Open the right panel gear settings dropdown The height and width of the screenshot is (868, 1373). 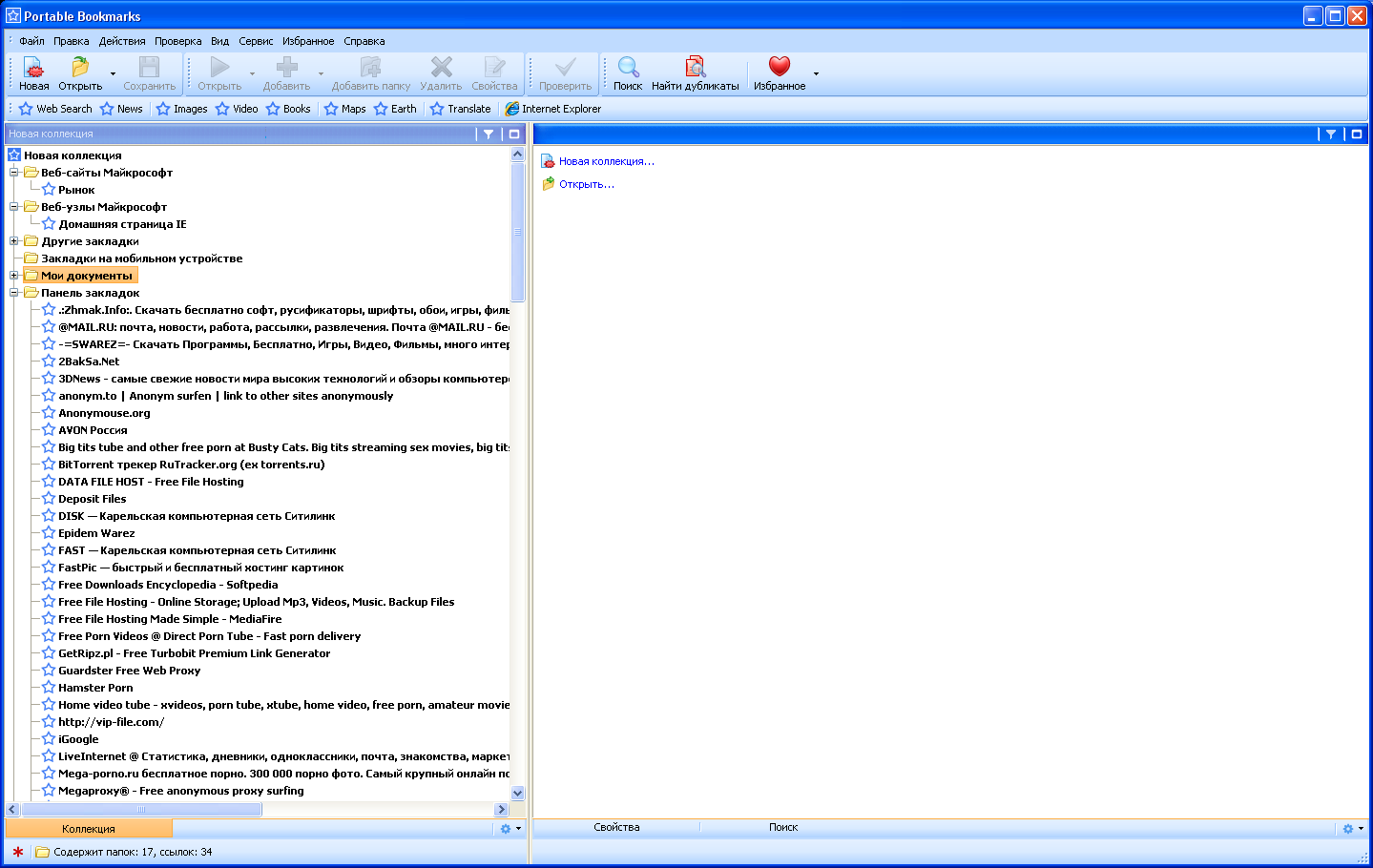(1353, 829)
